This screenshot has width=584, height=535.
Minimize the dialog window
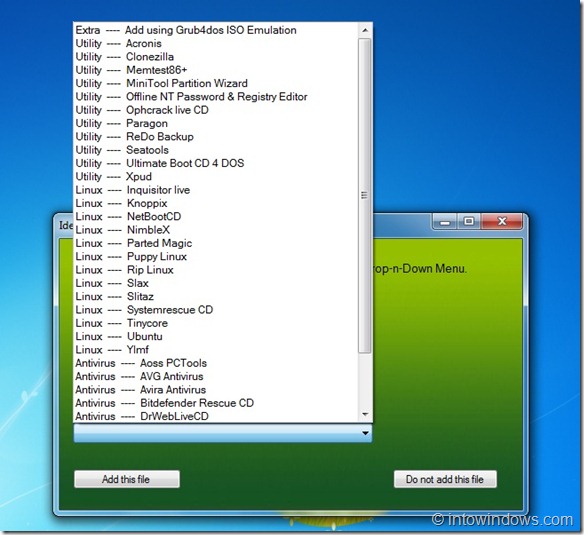[x=445, y=222]
